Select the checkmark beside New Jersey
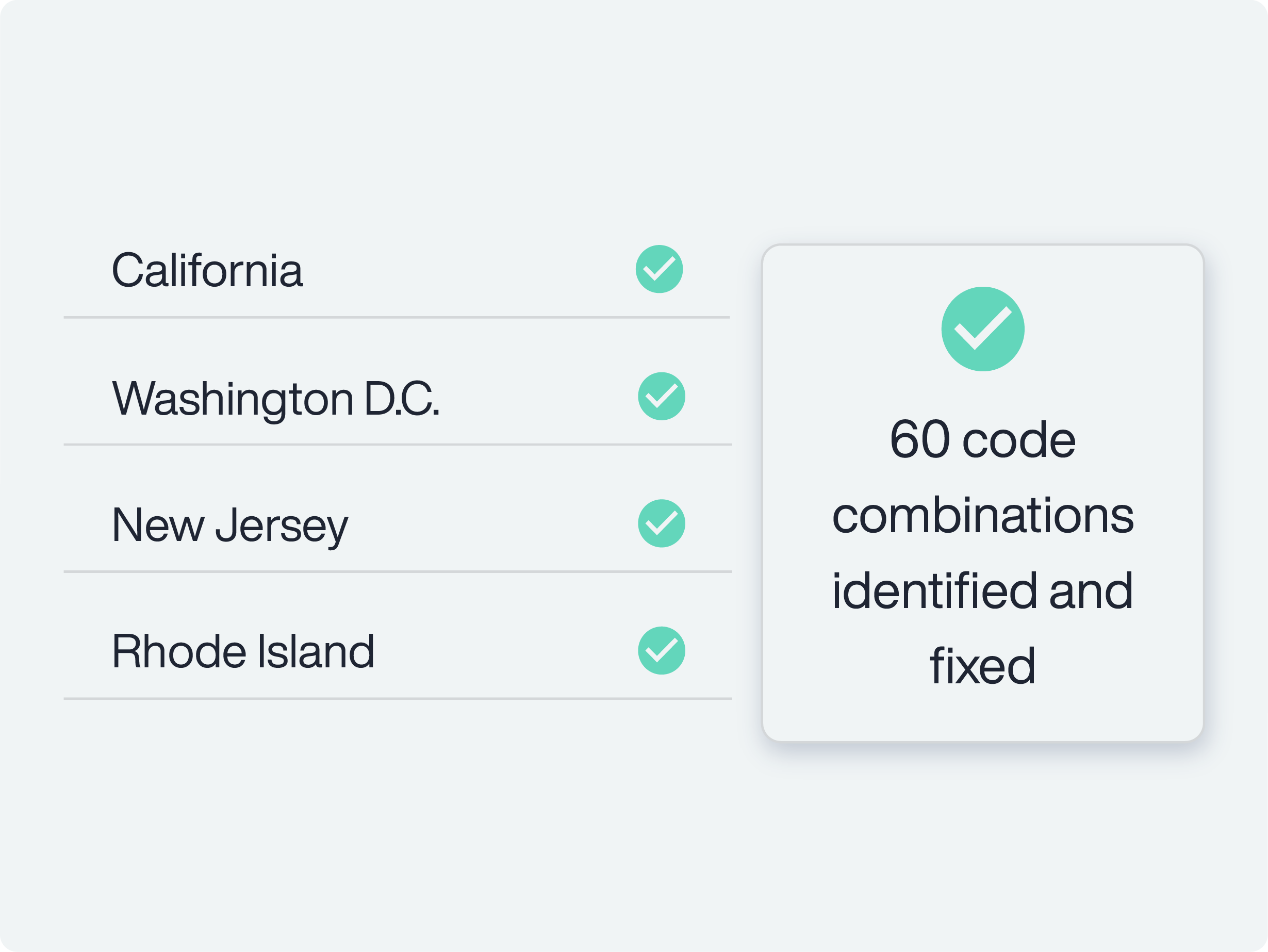Viewport: 1268px width, 952px height. (x=662, y=523)
